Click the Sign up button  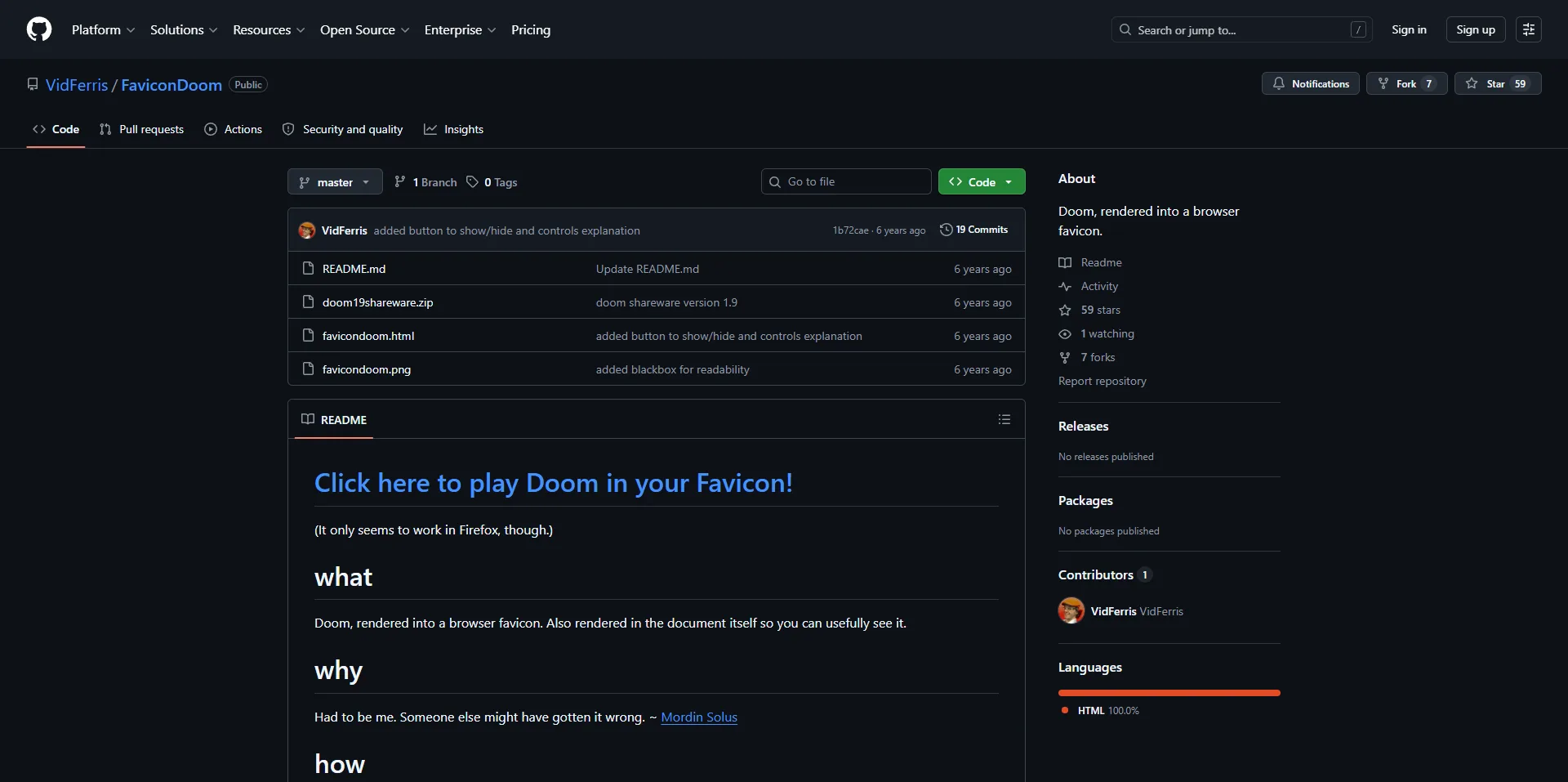coord(1476,29)
